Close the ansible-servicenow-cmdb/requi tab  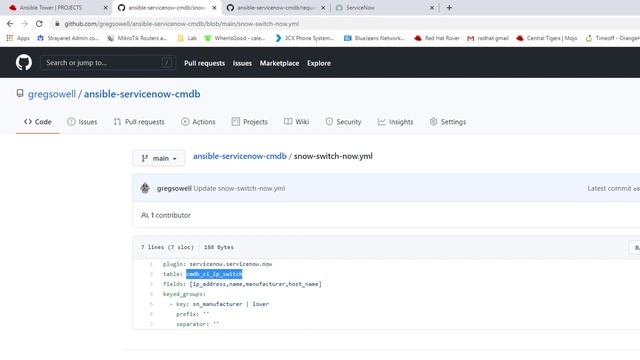click(x=323, y=8)
